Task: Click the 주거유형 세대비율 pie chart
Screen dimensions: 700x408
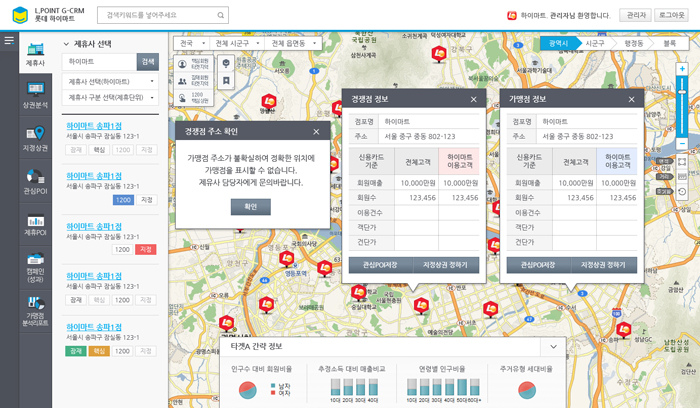Action: pos(527,390)
